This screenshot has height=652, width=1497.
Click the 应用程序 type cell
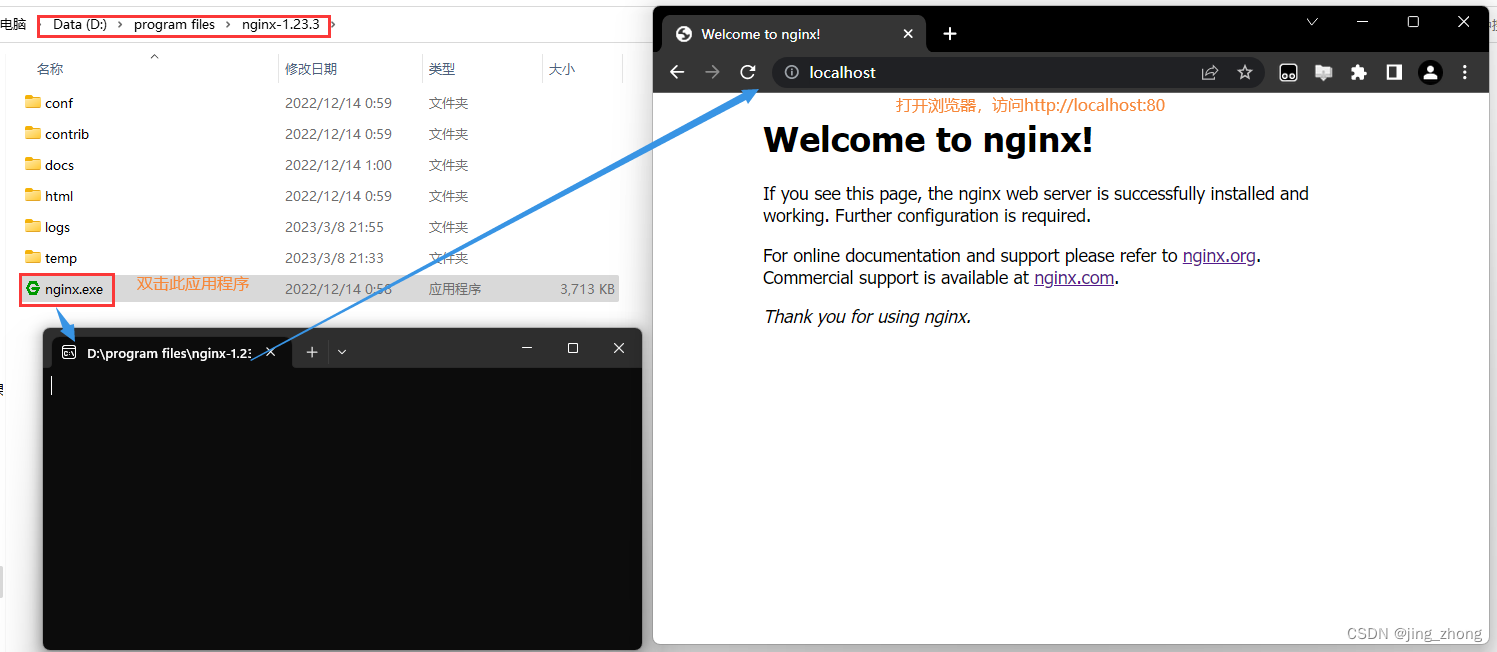pos(455,289)
